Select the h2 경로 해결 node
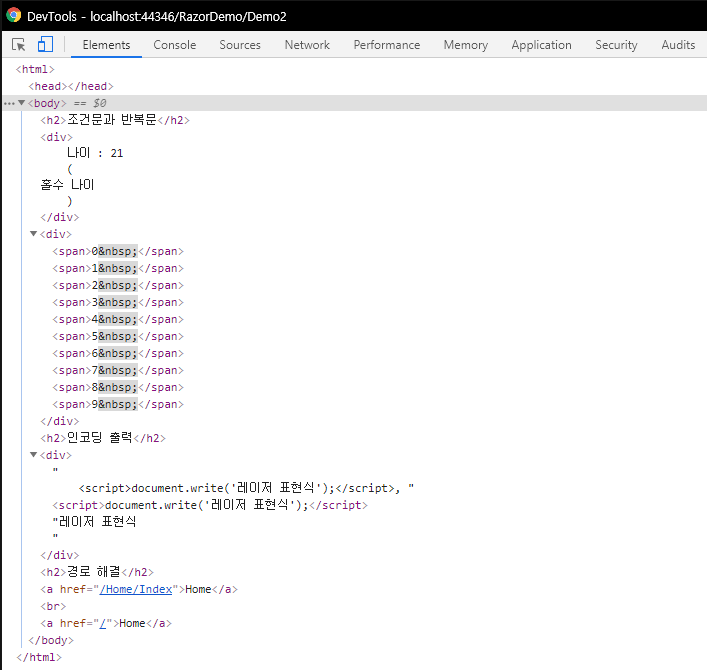The image size is (707, 670). 97,572
